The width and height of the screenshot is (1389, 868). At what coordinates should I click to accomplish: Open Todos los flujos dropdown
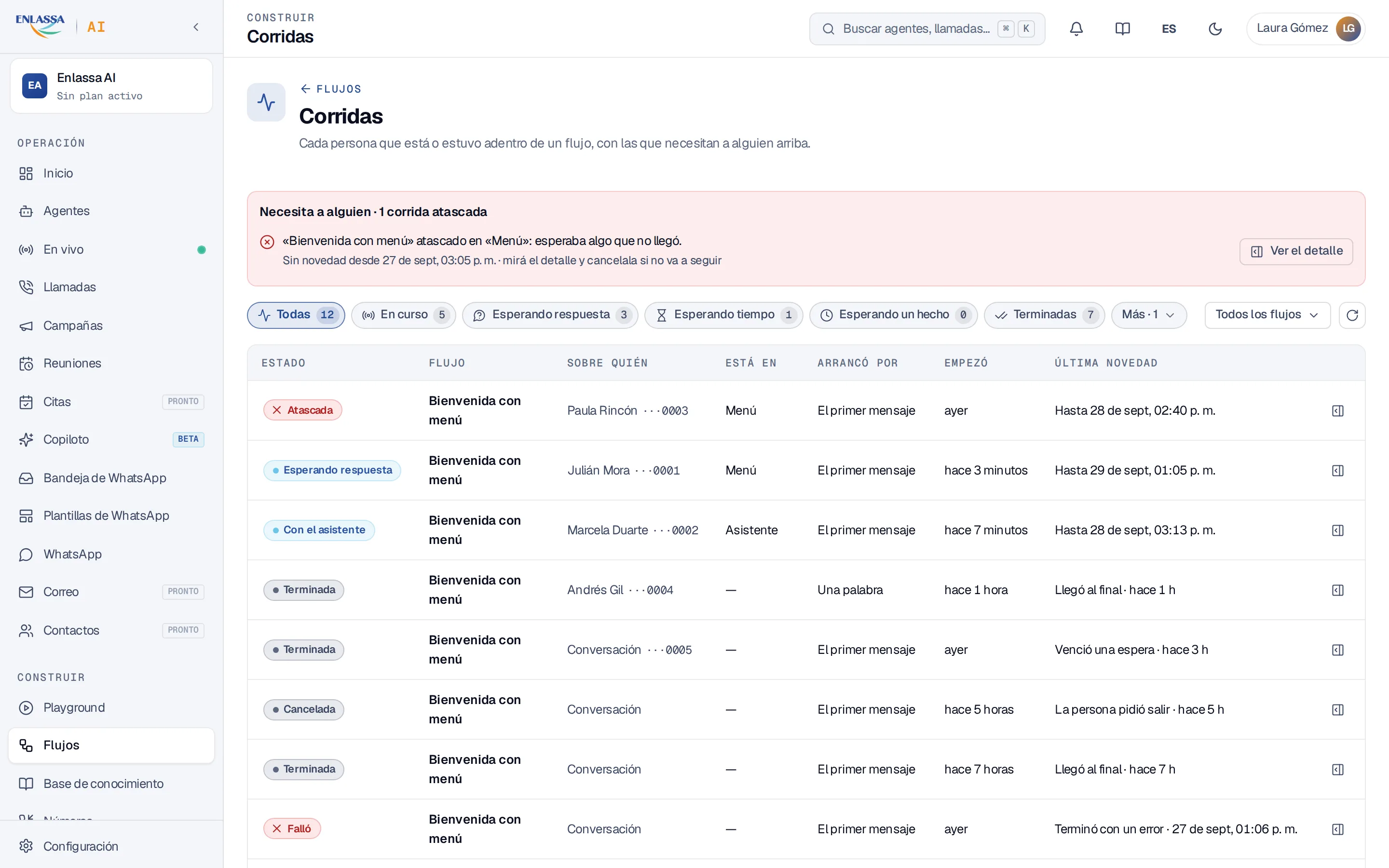[1267, 315]
